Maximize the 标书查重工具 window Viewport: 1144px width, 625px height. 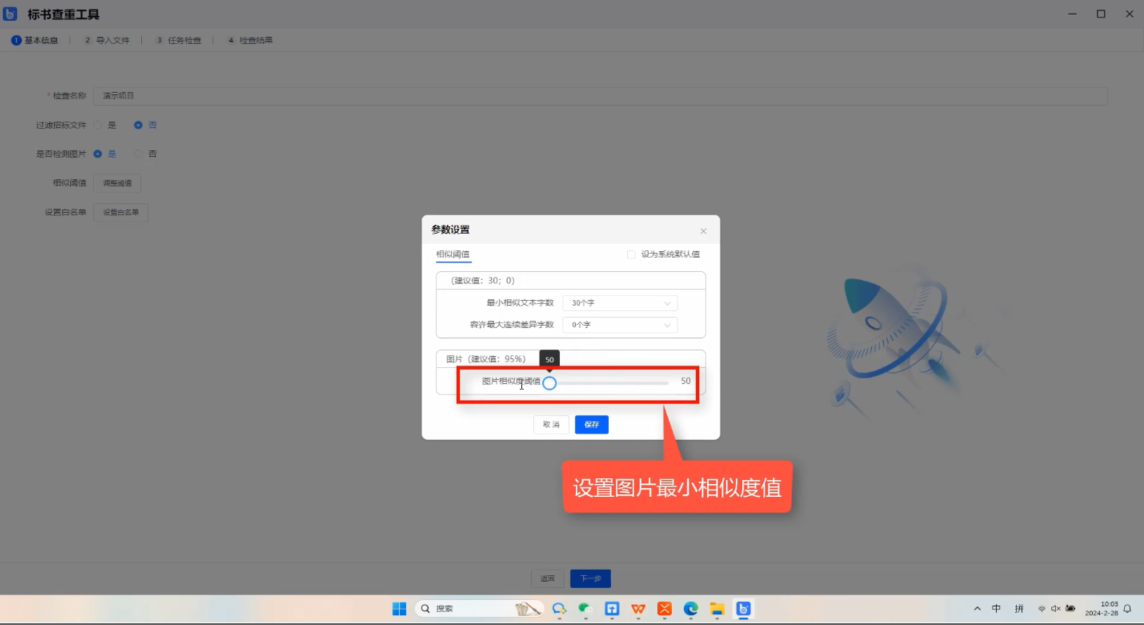1101,14
